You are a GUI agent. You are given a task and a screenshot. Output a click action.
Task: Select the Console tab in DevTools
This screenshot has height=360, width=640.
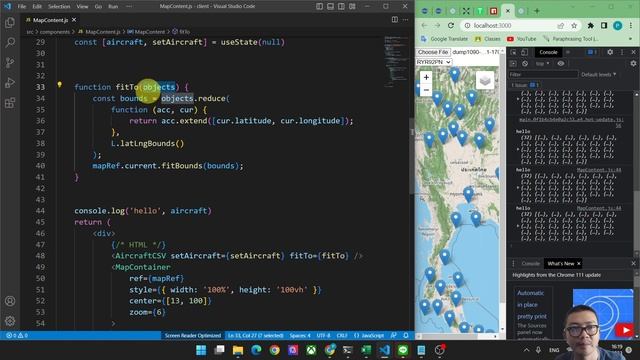pyautogui.click(x=548, y=52)
